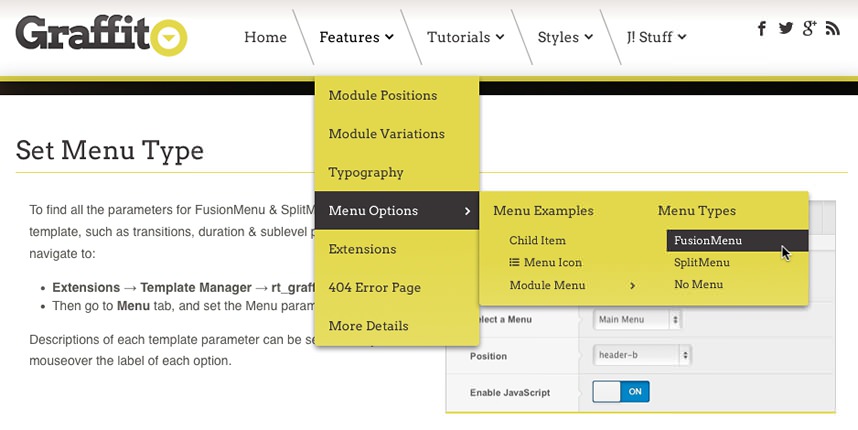858x430 pixels.
Task: Select Module Positions in Features dropdown
Action: point(397,95)
